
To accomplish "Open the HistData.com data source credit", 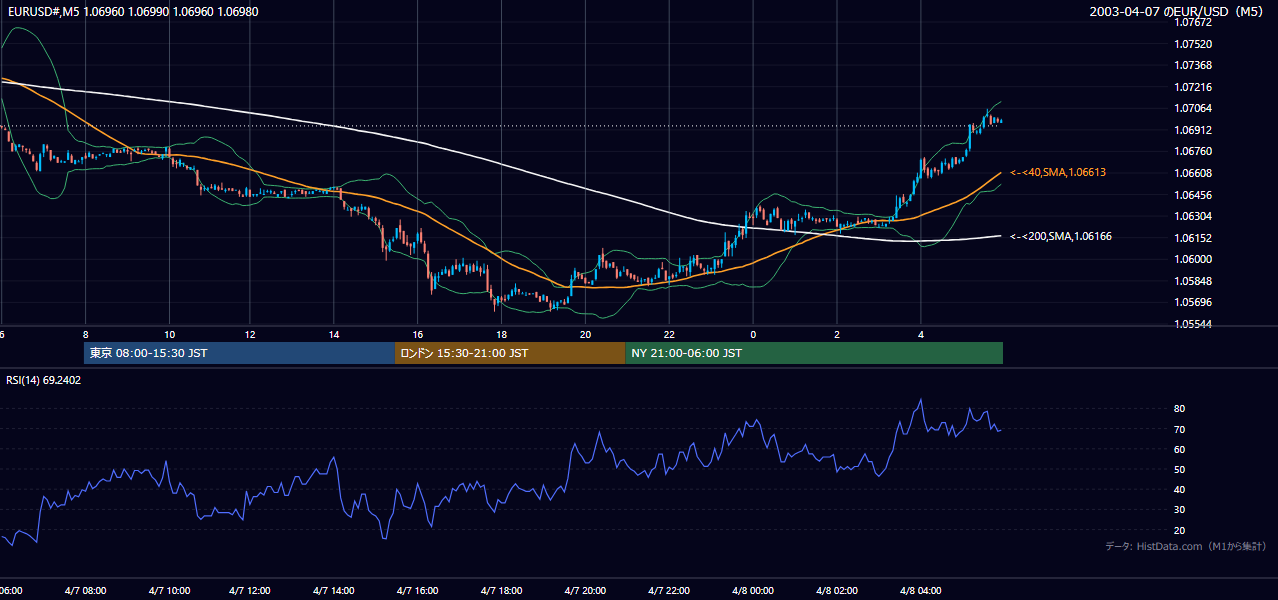I will (x=1186, y=546).
